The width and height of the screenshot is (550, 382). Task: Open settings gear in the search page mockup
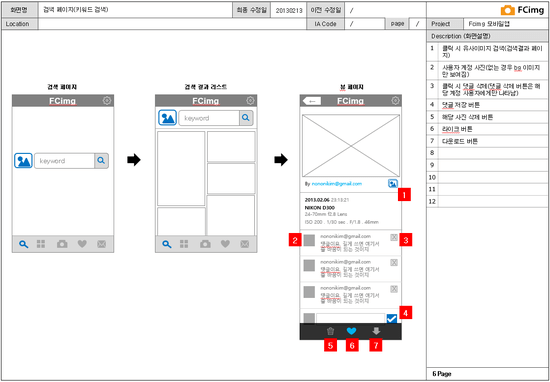(x=107, y=101)
